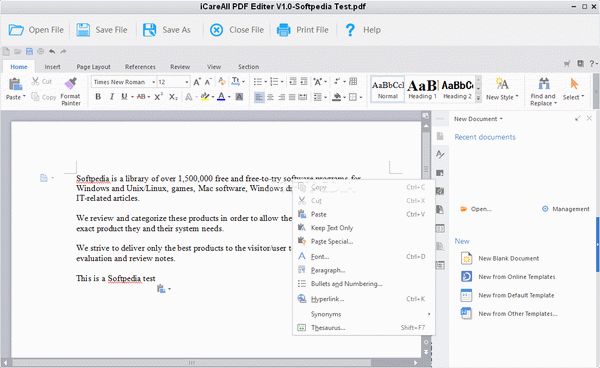Click the Save As disk icon
600x368 pixels.
click(150, 30)
